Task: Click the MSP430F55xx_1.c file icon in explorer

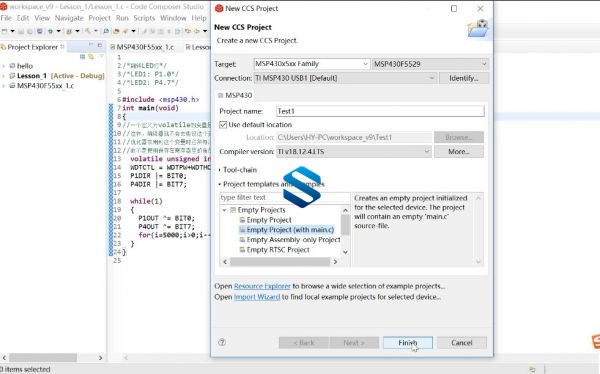Action: click(x=12, y=86)
